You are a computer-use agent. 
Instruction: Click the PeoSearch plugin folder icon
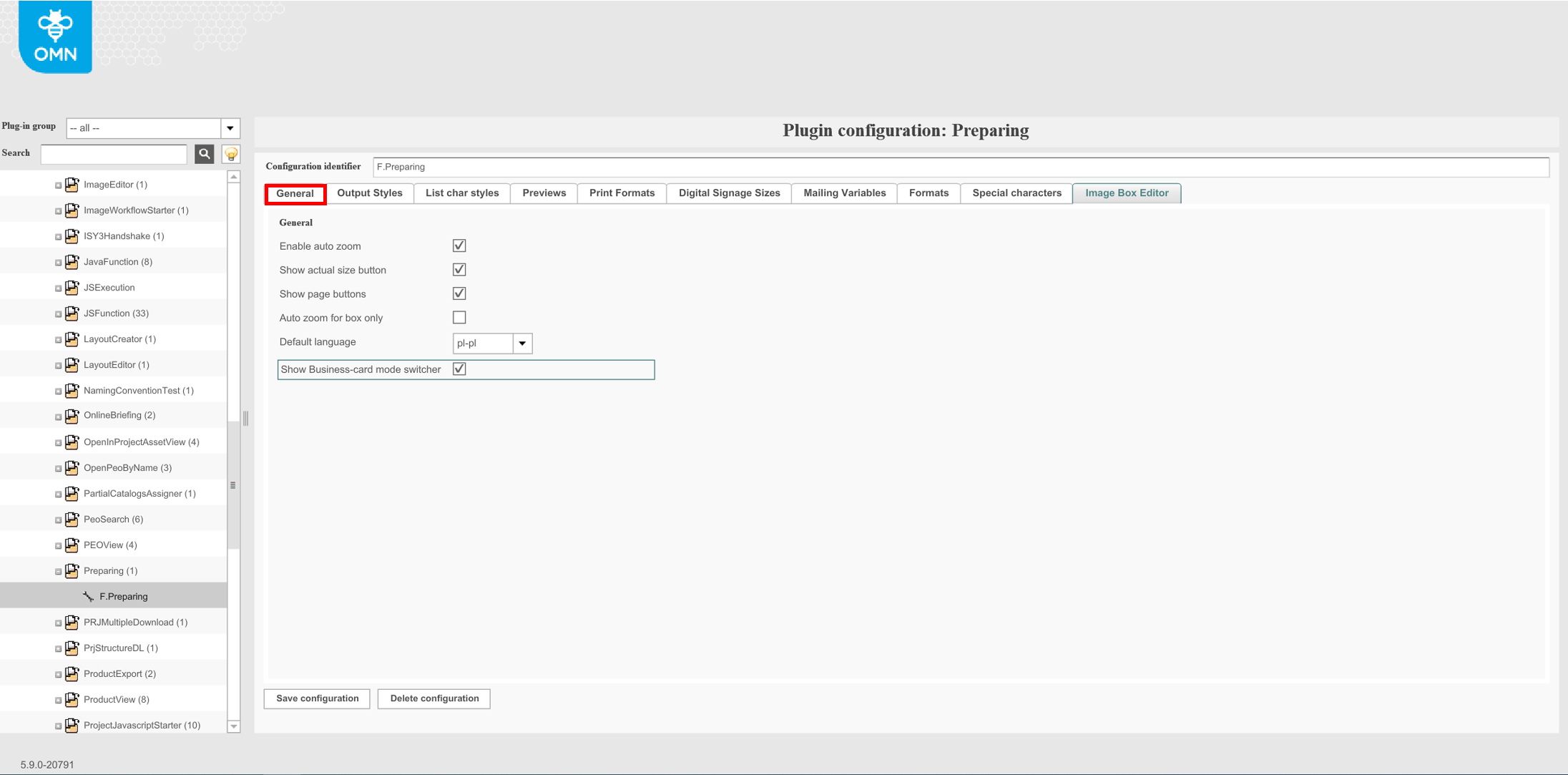coord(72,519)
